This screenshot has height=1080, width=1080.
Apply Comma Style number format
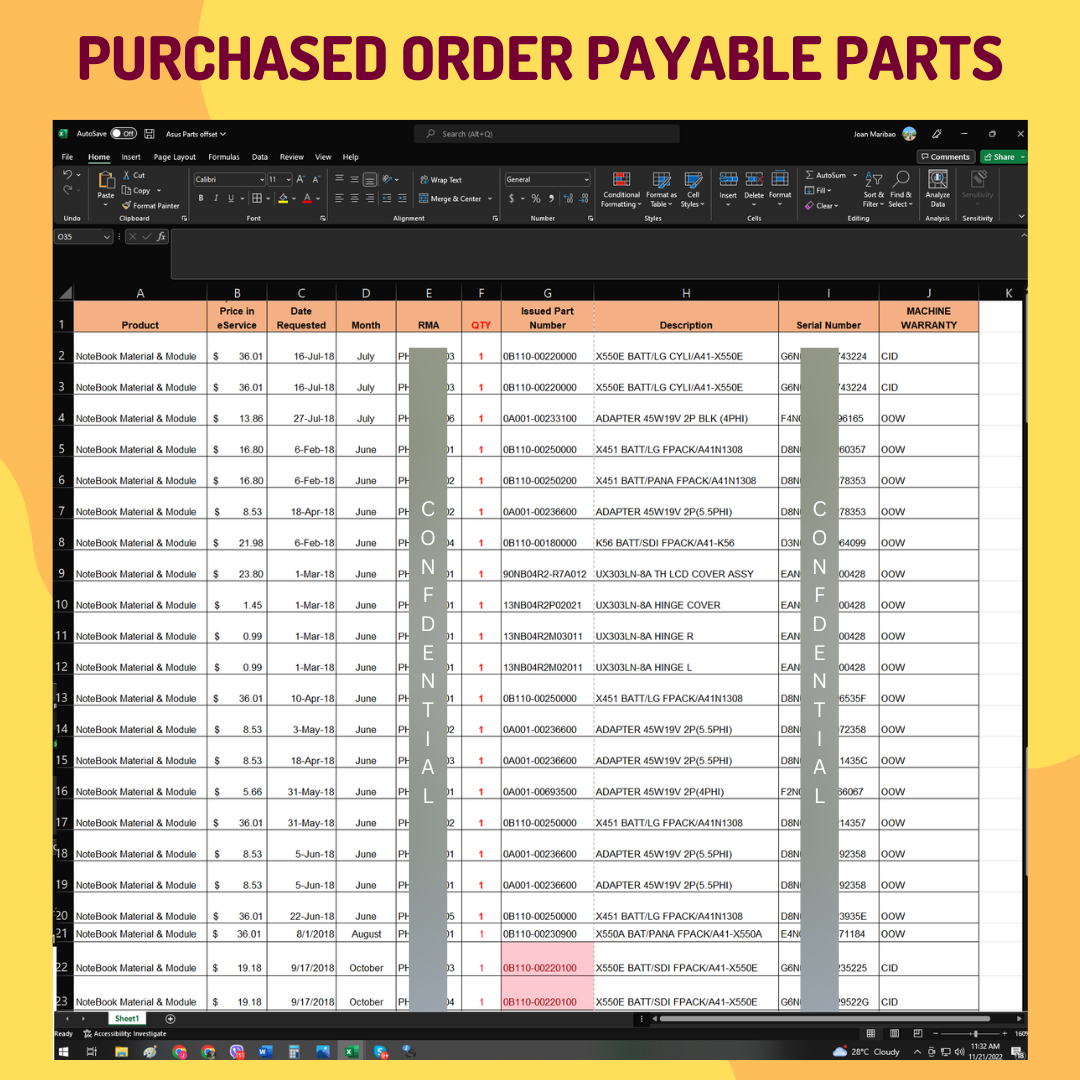tap(552, 198)
